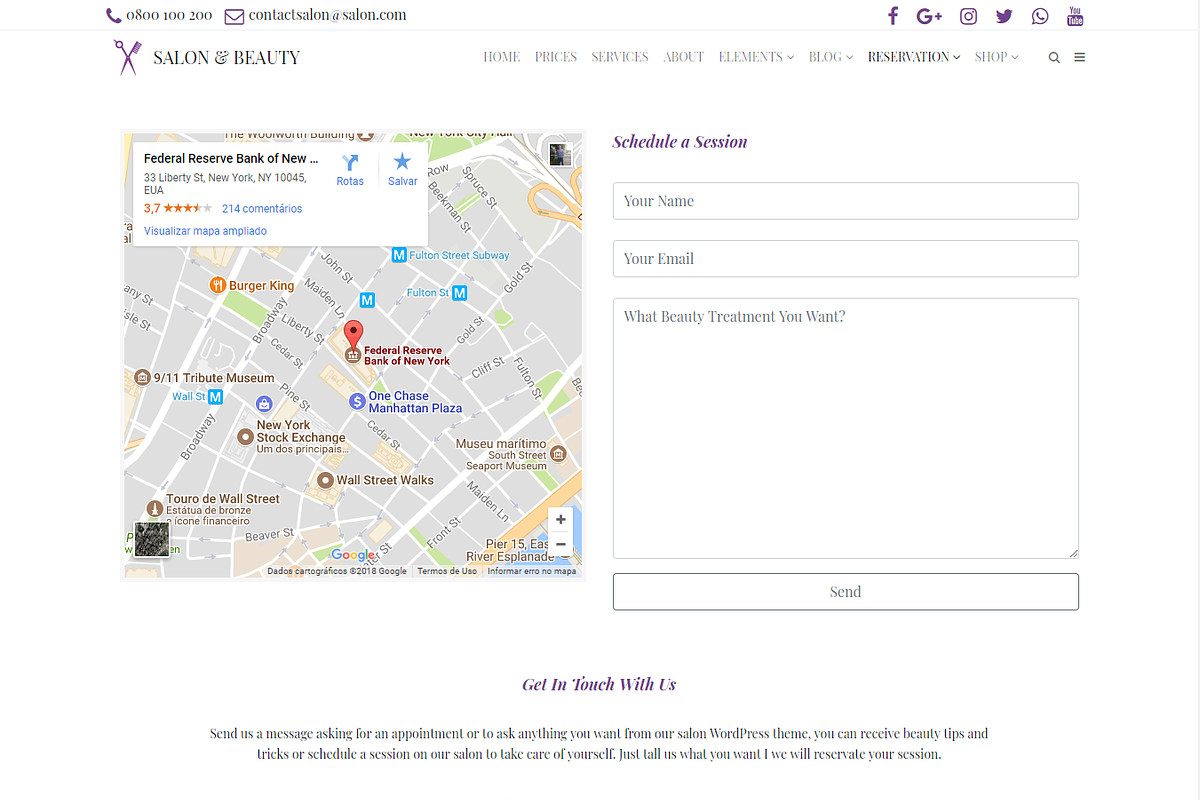Open the WhatsApp social icon
Viewport: 1200px width, 800px height.
1041,16
